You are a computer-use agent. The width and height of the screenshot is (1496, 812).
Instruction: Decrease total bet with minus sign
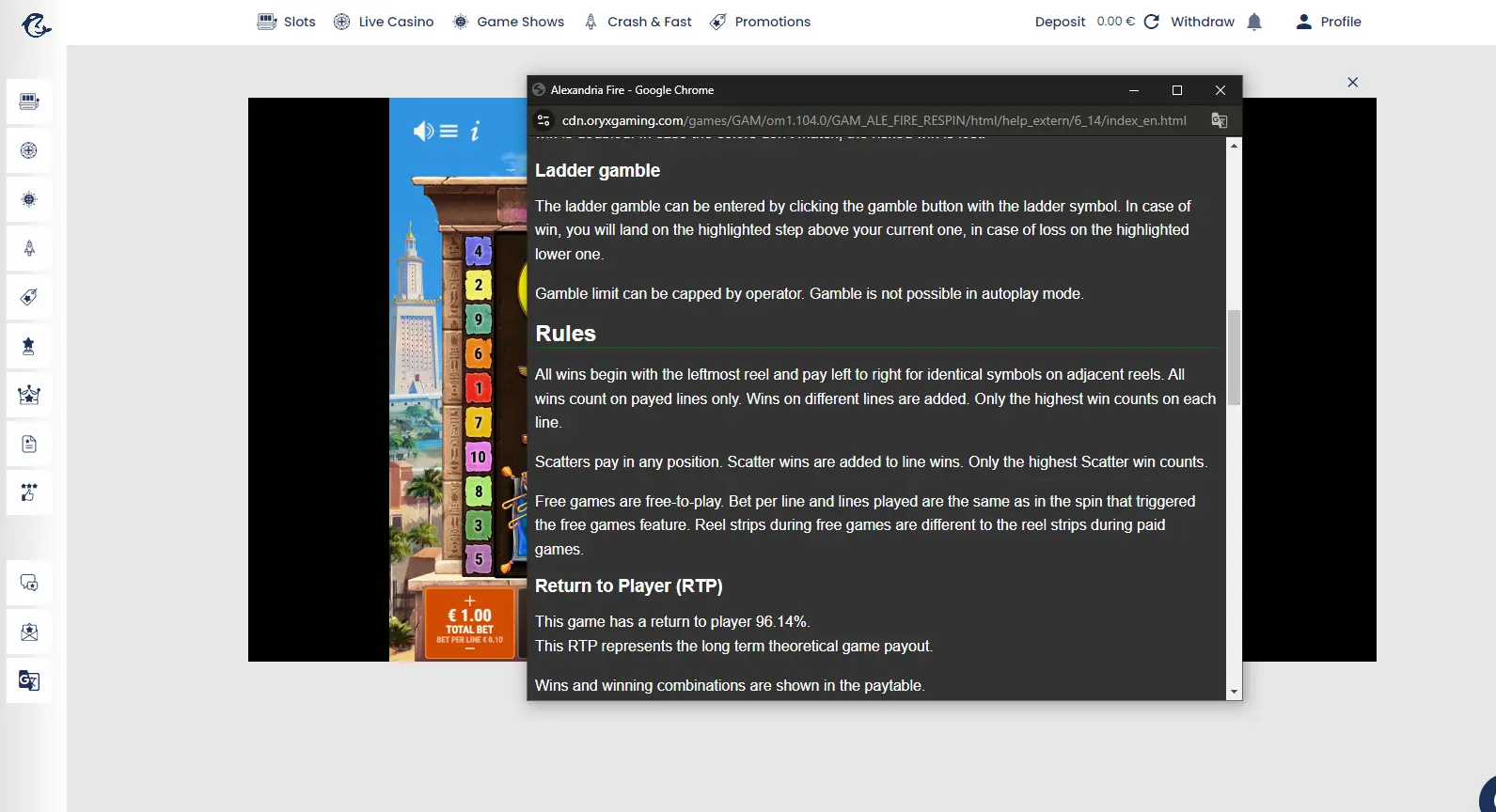[470, 648]
